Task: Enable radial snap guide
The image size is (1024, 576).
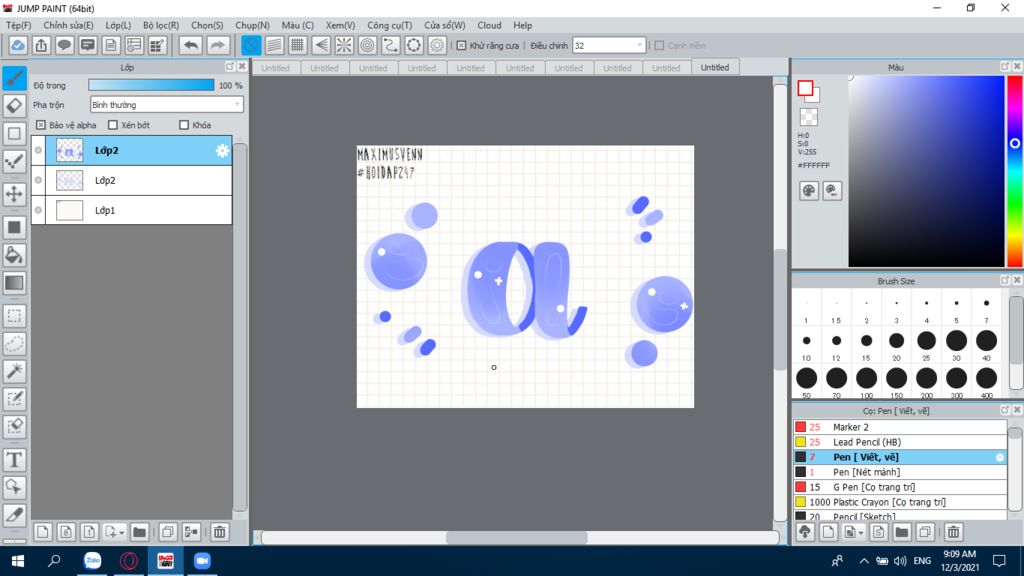Action: point(344,45)
